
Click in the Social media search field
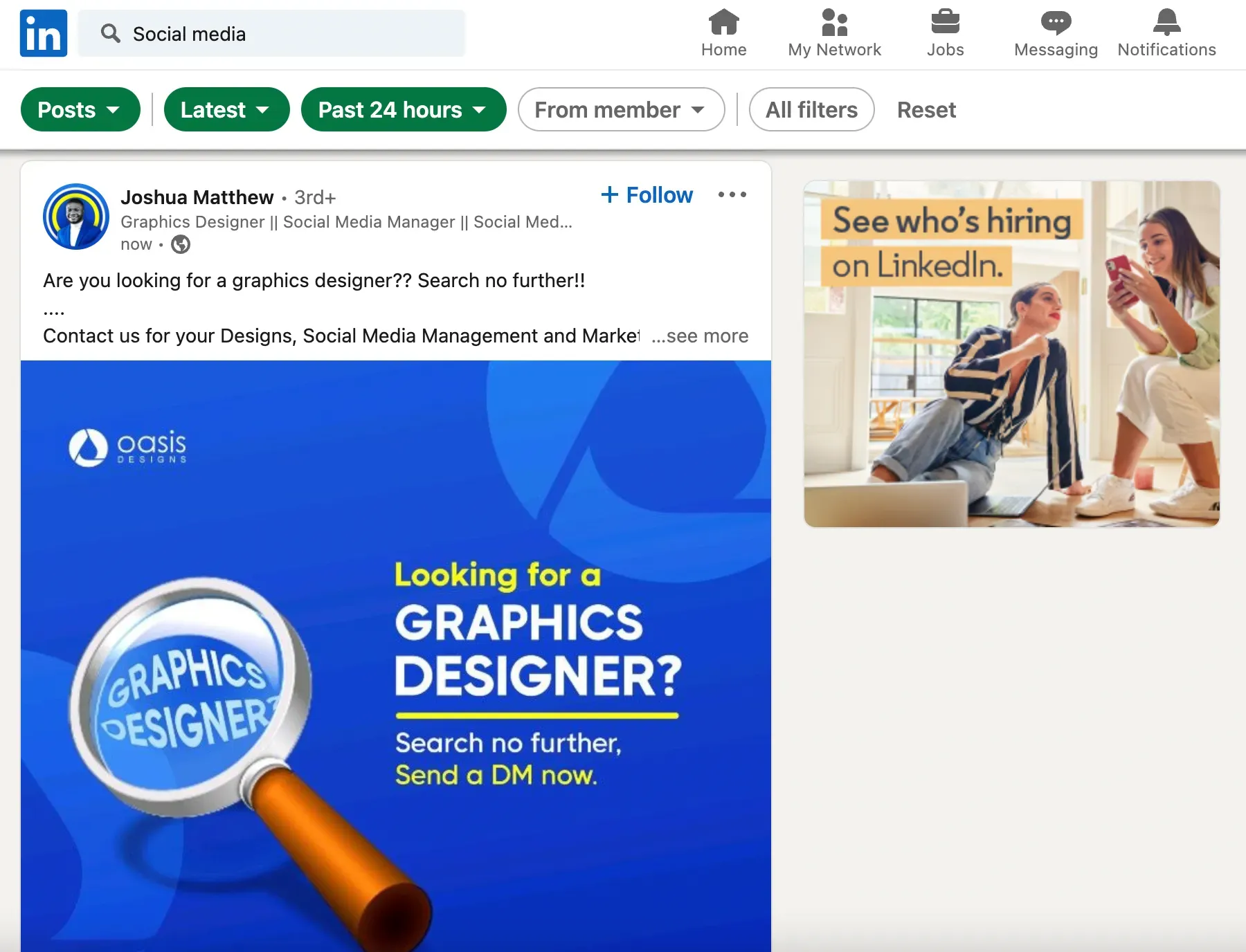click(291, 34)
